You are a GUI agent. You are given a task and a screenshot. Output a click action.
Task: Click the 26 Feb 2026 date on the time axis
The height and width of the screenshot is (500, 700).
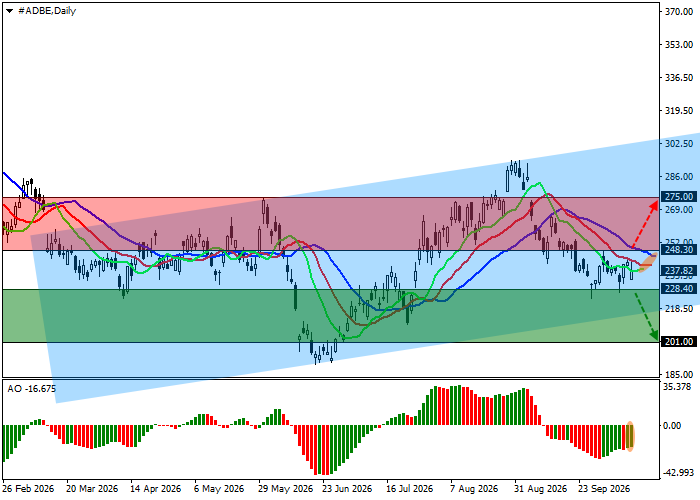pyautogui.click(x=29, y=489)
